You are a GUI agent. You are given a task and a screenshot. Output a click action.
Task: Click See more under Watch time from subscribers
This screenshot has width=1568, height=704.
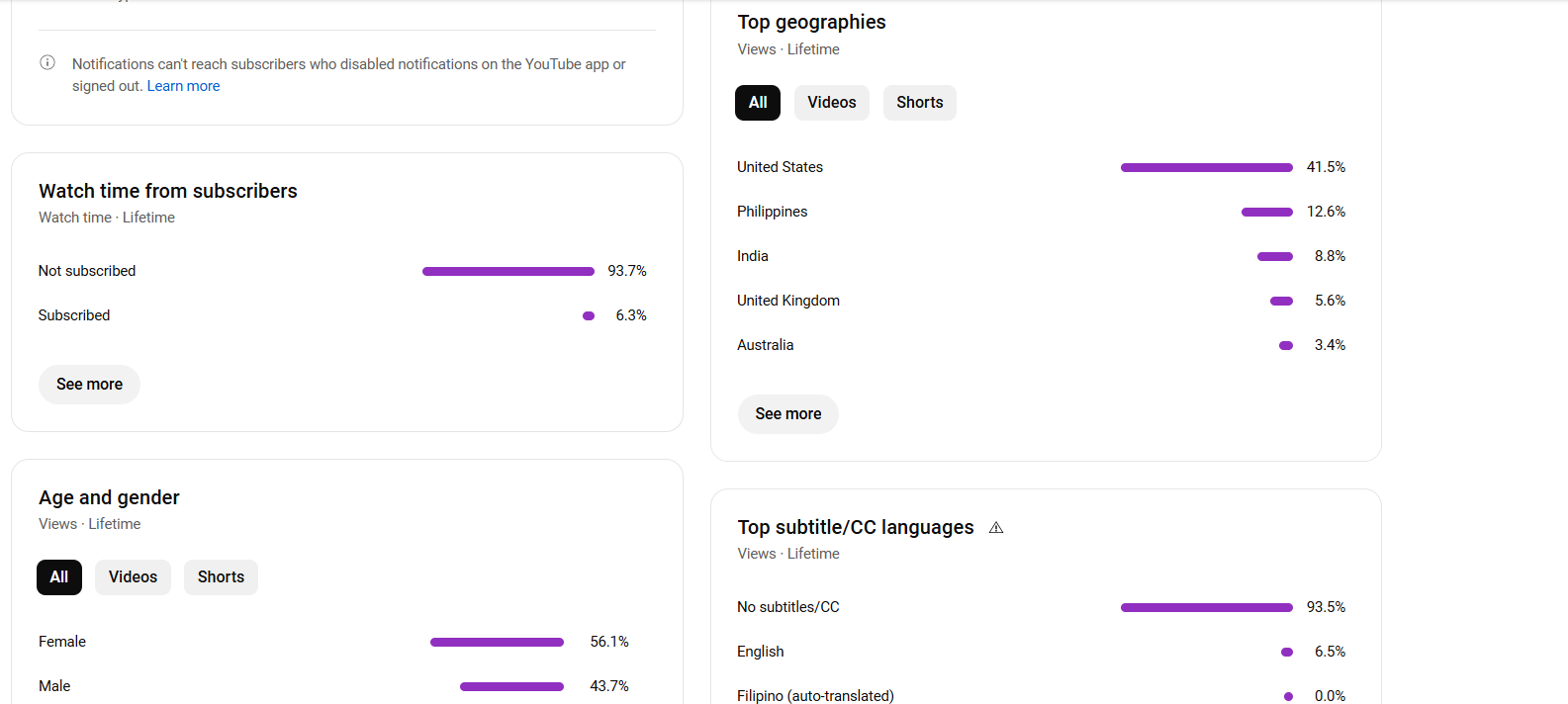pyautogui.click(x=89, y=385)
